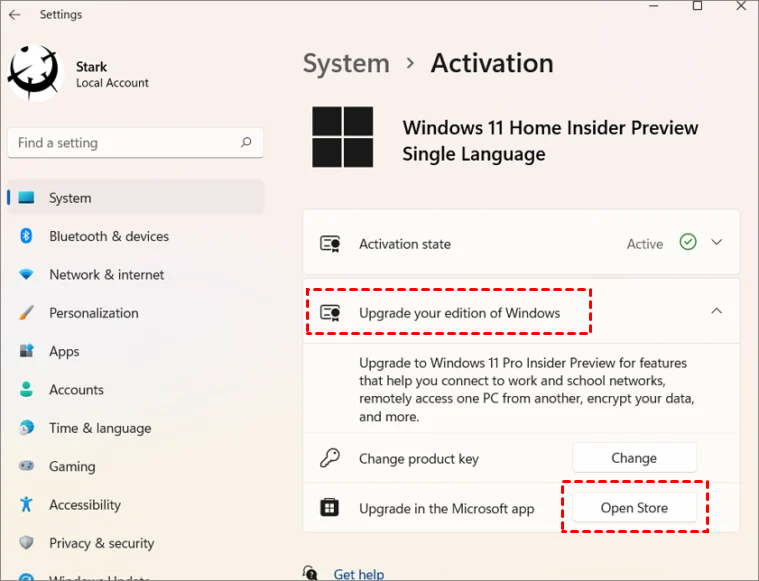759x581 pixels.
Task: Click the Network & internet wifi icon
Action: pos(26,275)
